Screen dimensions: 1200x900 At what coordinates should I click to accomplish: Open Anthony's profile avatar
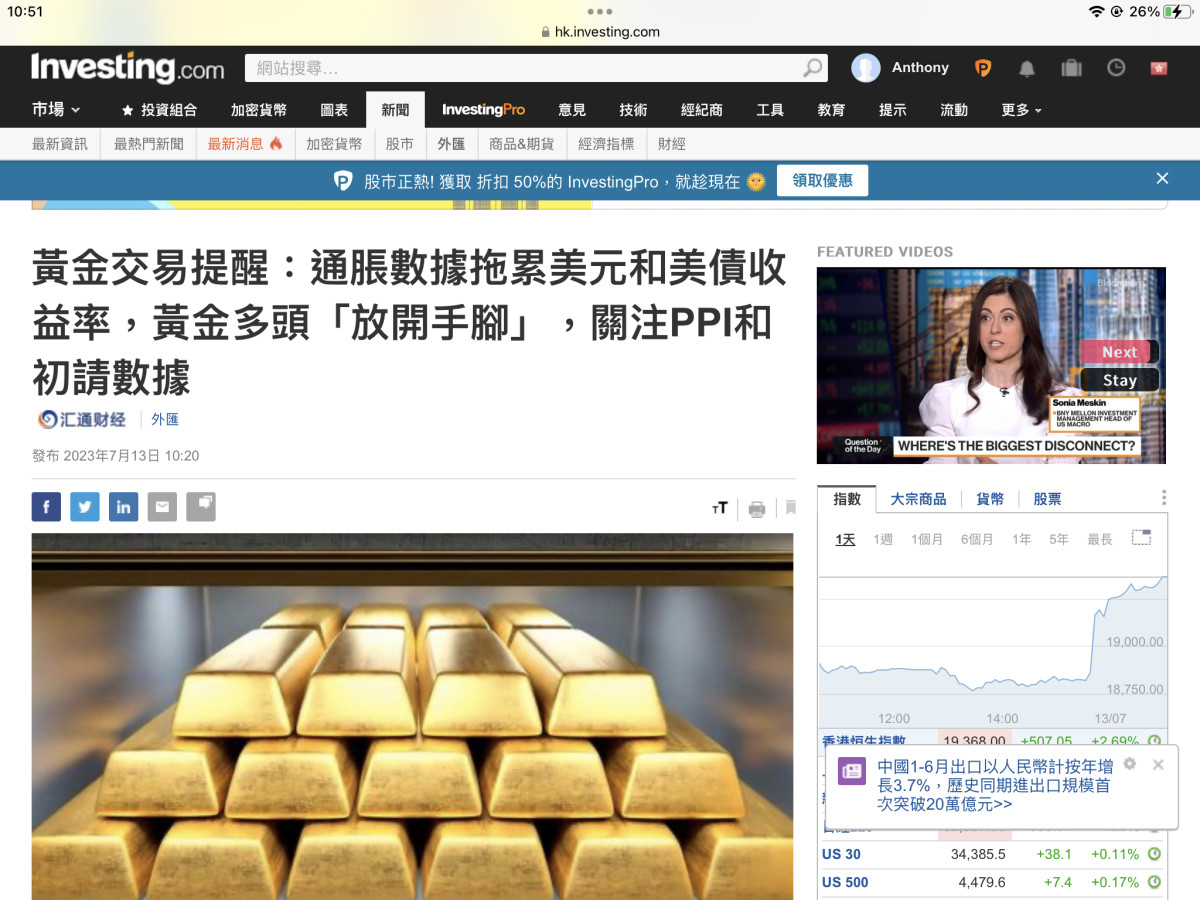tap(865, 68)
